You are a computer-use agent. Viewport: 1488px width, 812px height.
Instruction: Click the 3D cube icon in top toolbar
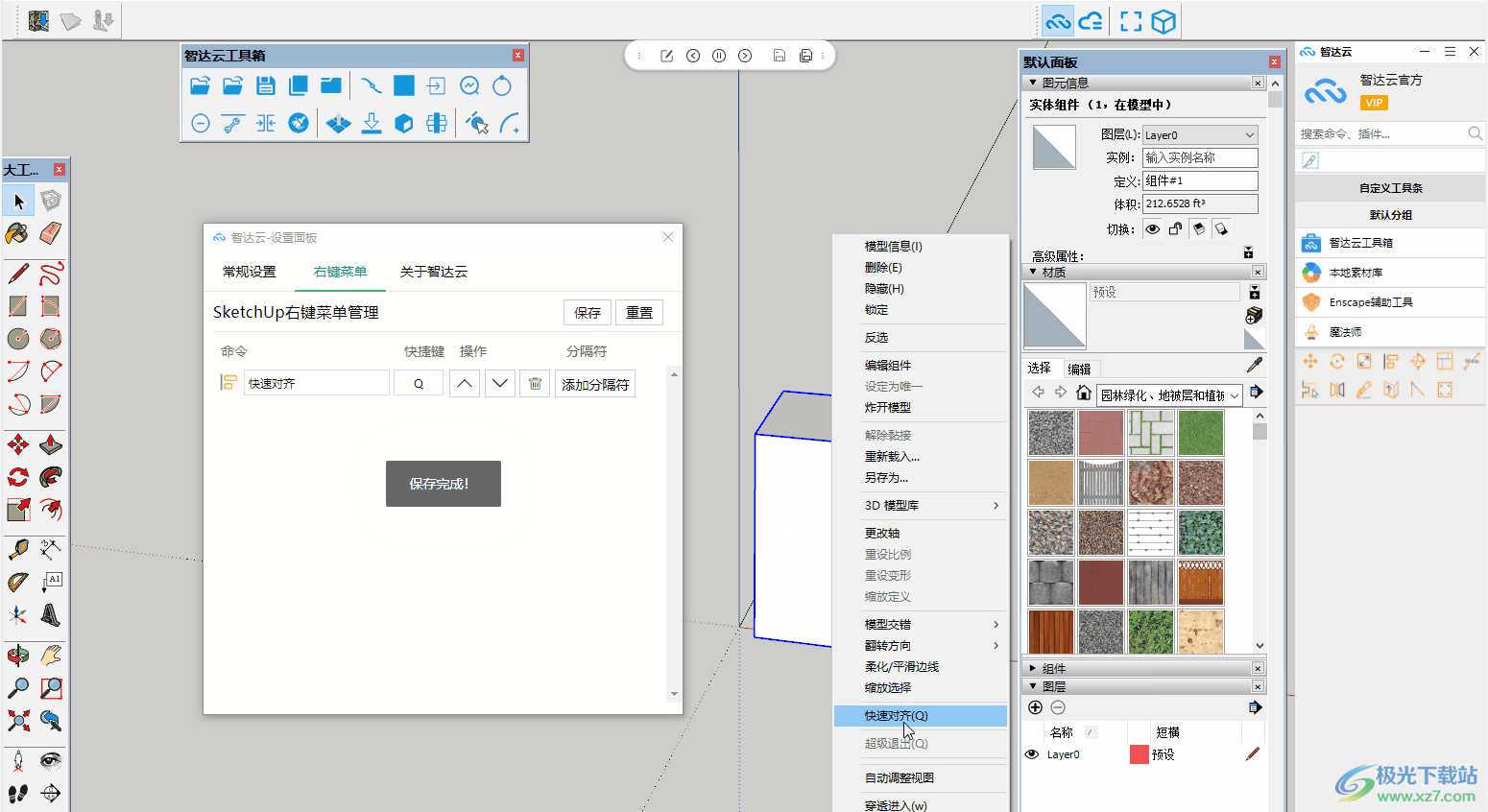pos(1164,21)
